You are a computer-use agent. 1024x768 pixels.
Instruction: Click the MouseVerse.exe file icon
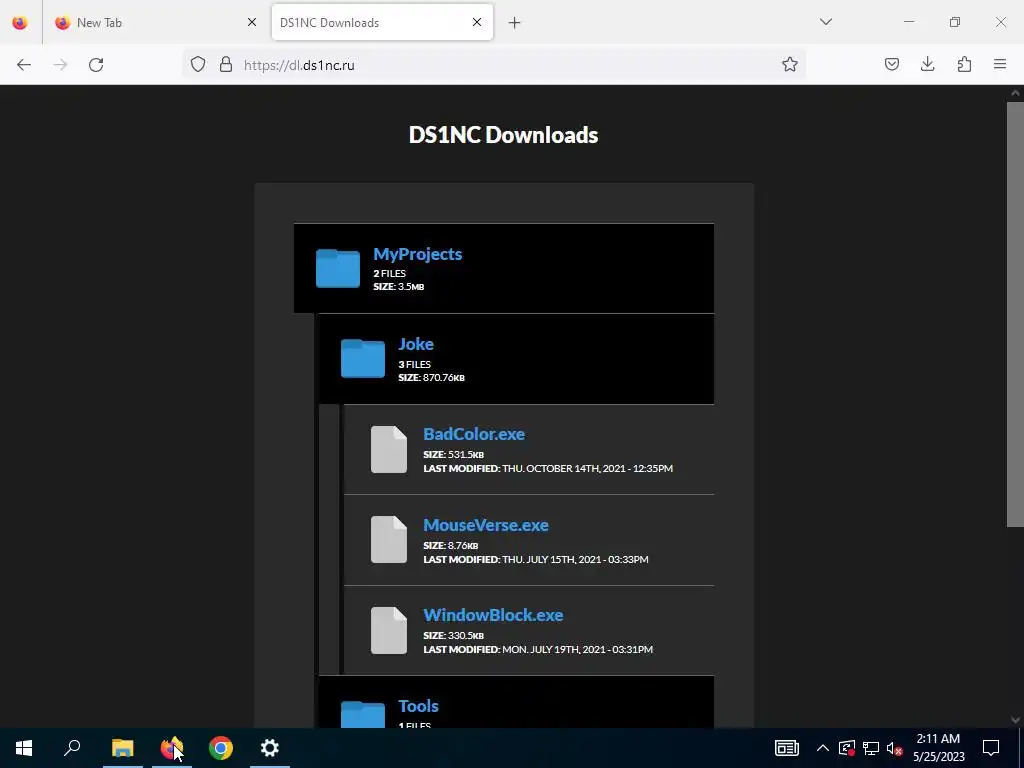389,539
